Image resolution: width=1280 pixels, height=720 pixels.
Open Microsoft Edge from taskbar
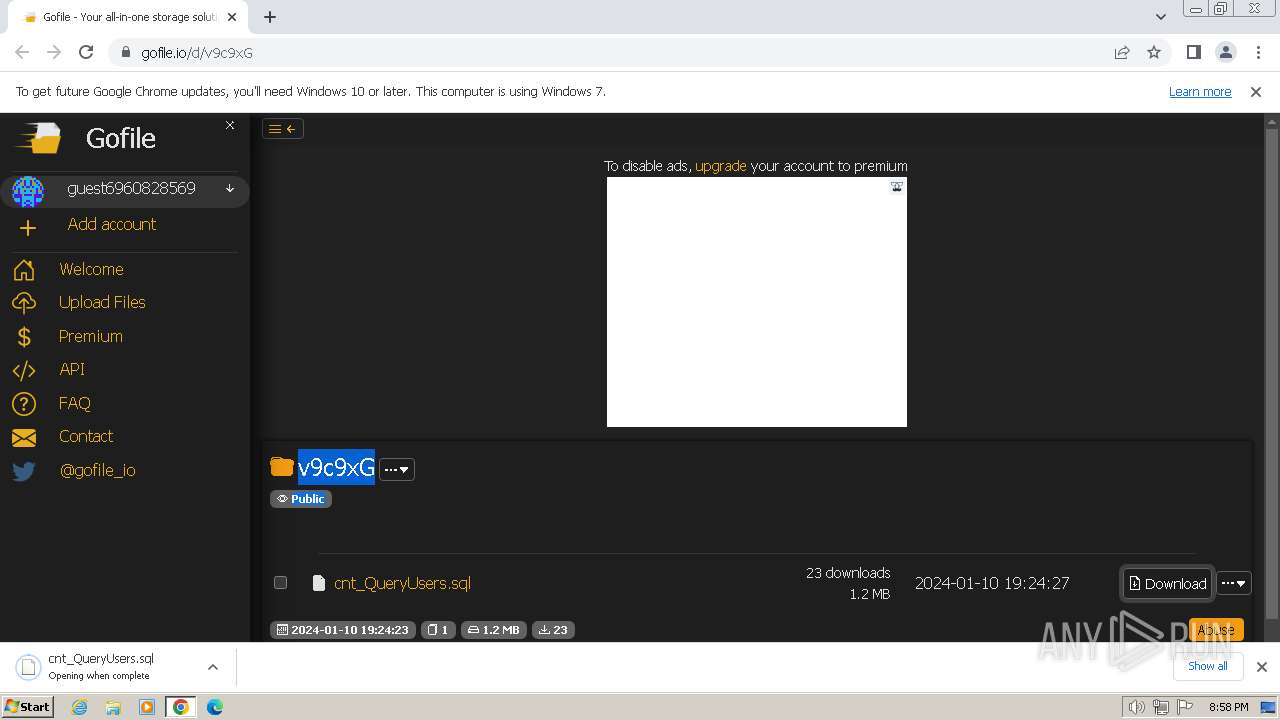point(214,707)
